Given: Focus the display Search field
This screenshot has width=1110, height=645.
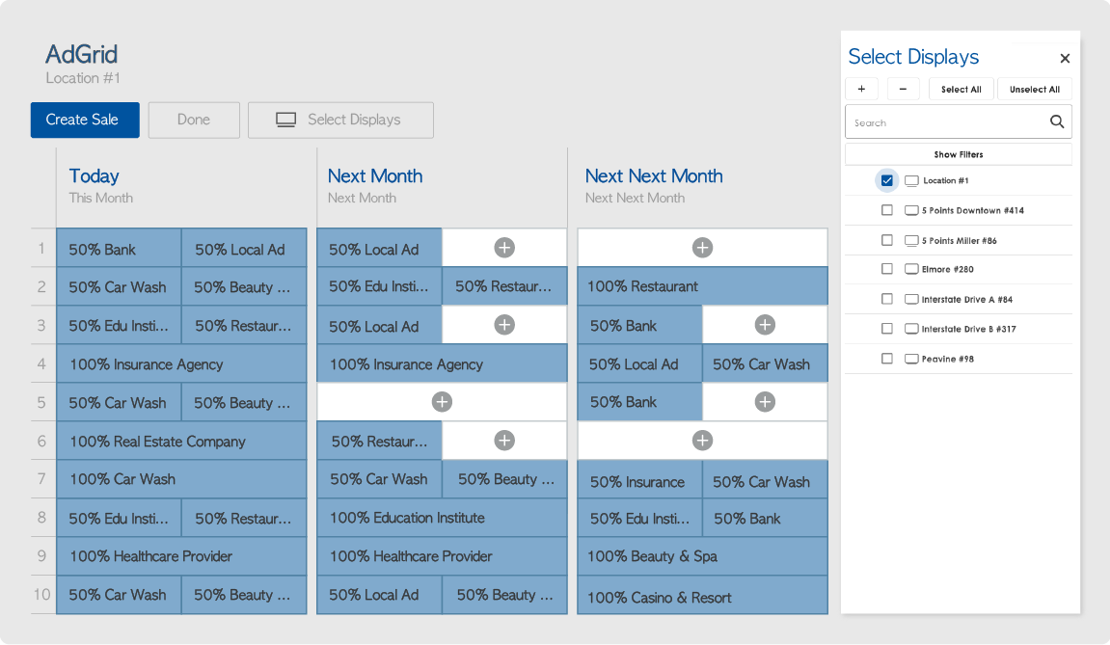Looking at the screenshot, I should [x=945, y=122].
